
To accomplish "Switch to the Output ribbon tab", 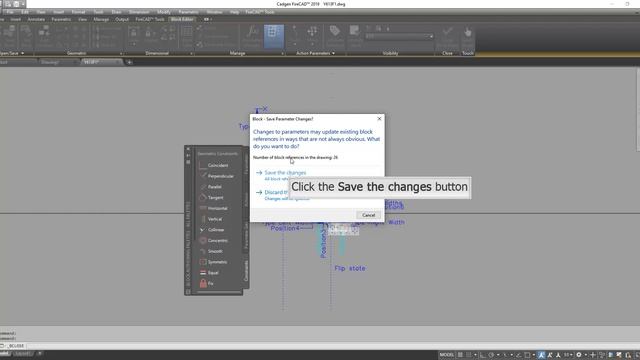I will pyautogui.click(x=122, y=19).
